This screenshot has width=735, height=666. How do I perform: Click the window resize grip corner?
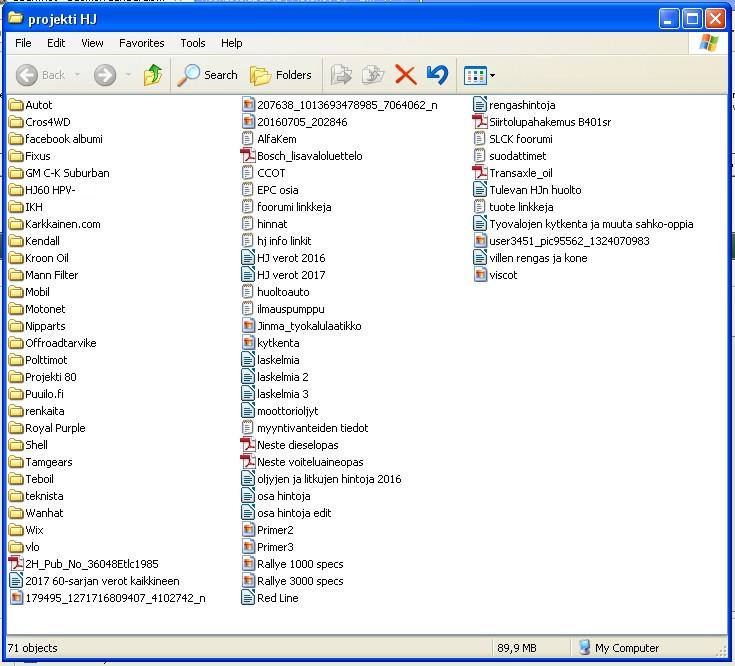point(722,651)
